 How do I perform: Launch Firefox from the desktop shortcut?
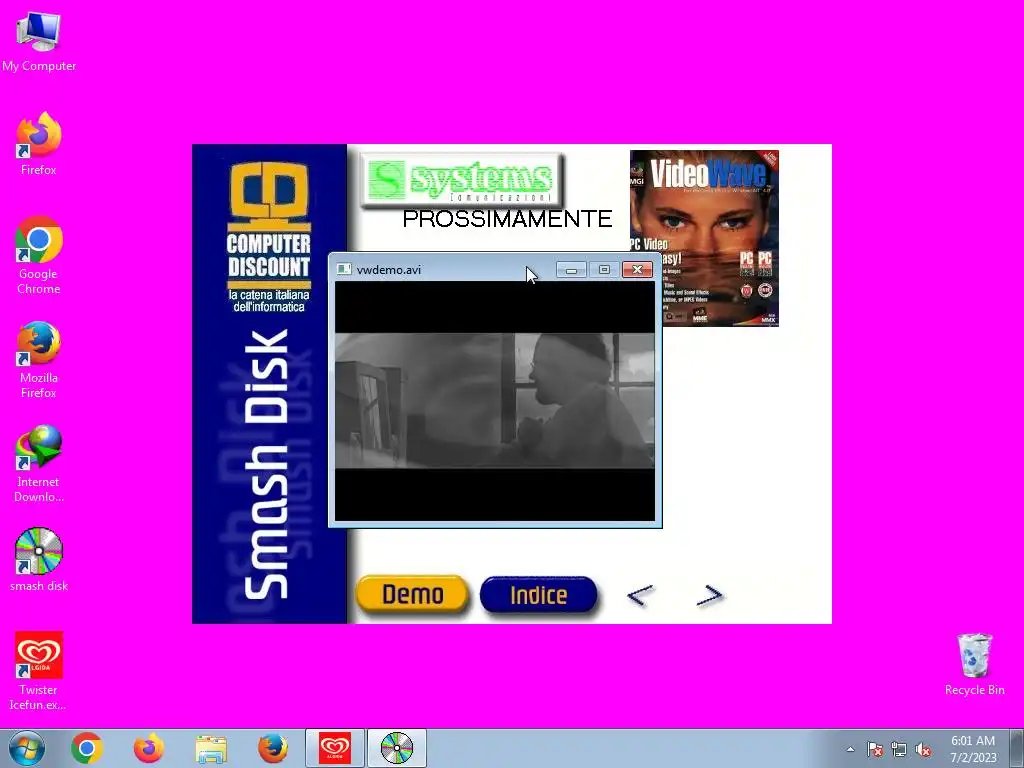point(39,144)
